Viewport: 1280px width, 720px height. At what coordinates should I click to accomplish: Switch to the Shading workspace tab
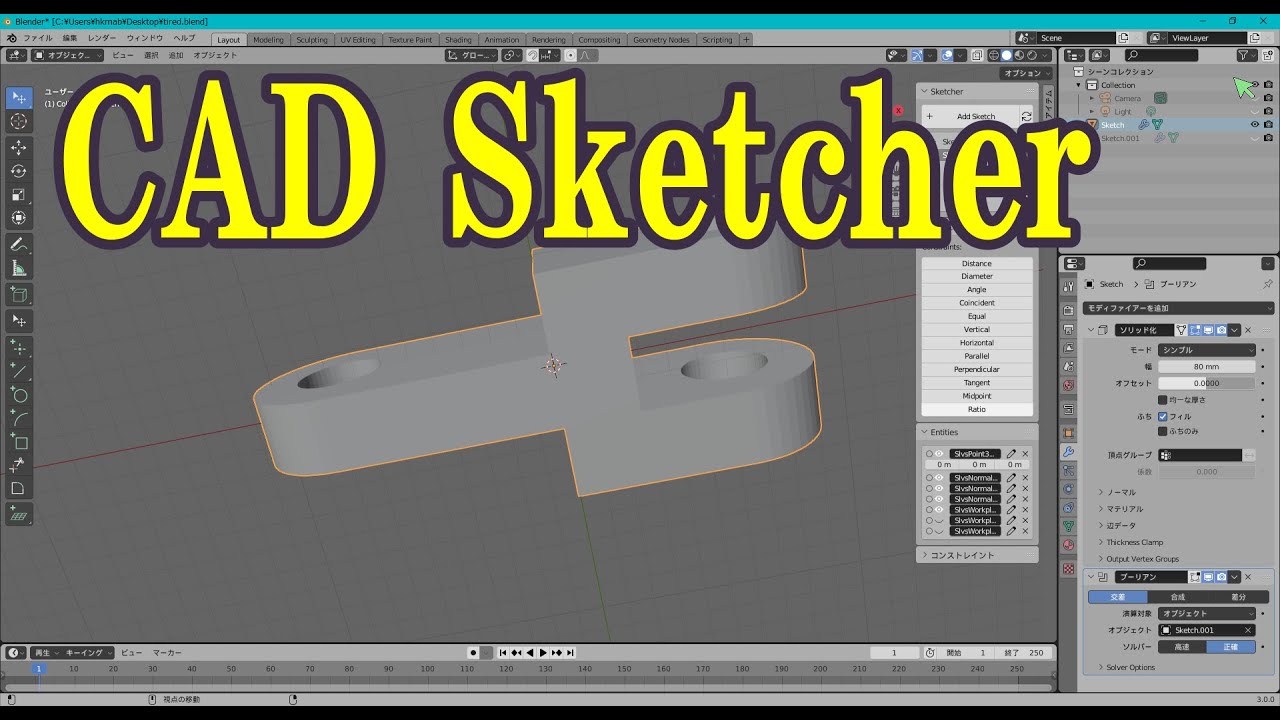tap(458, 40)
